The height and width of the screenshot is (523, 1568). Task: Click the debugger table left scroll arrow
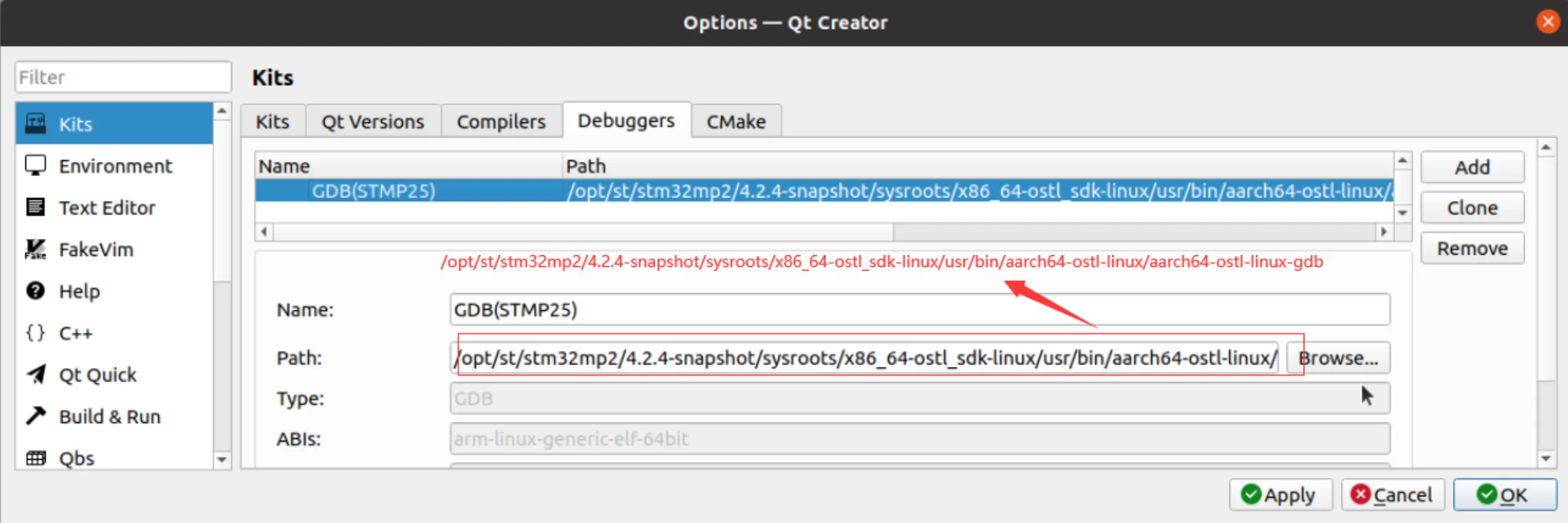pos(264,232)
